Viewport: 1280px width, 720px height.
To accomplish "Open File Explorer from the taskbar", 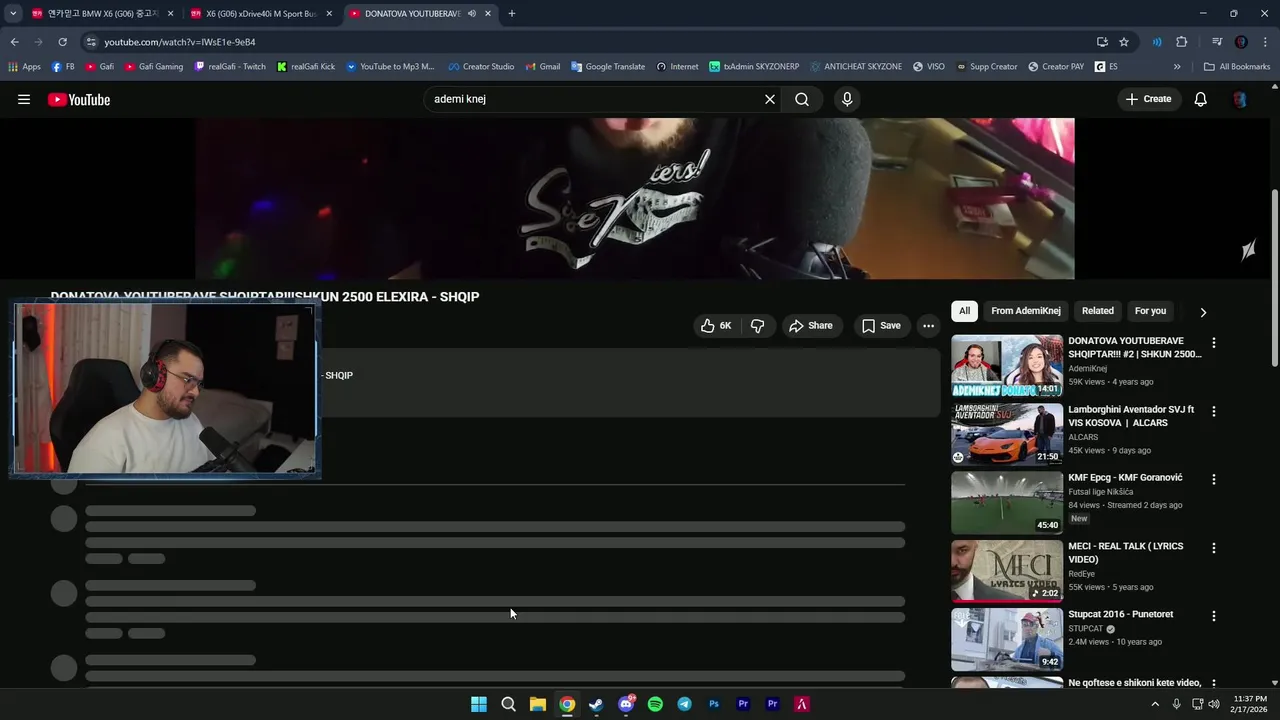I will tap(537, 704).
